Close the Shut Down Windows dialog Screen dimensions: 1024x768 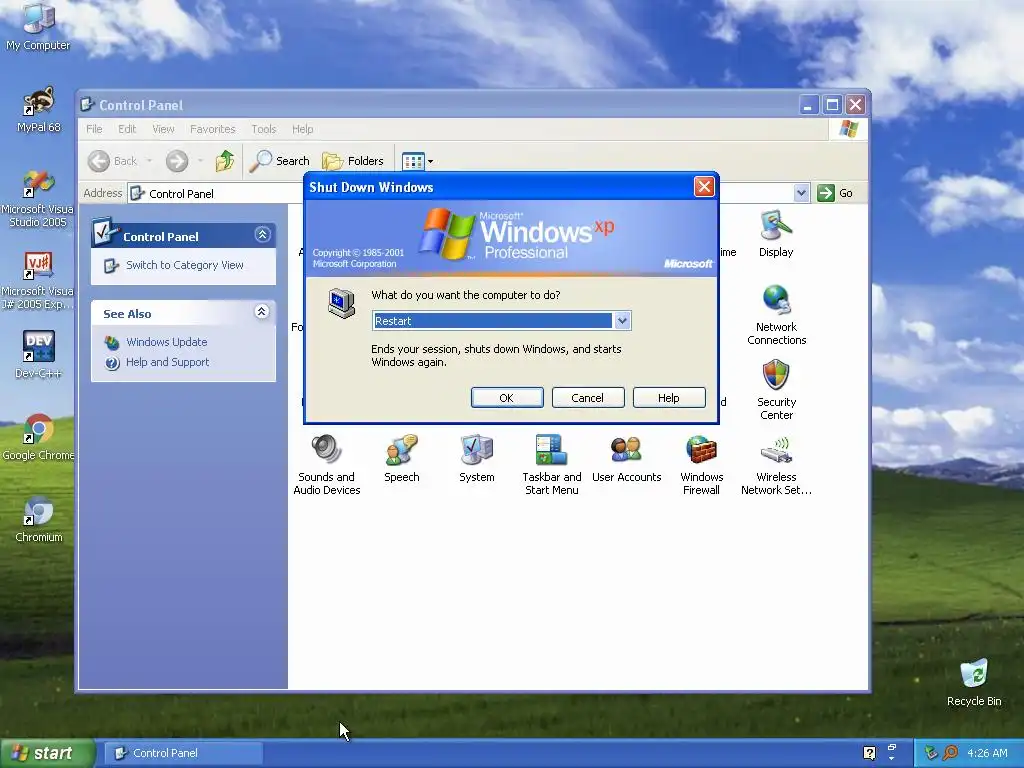coord(704,187)
